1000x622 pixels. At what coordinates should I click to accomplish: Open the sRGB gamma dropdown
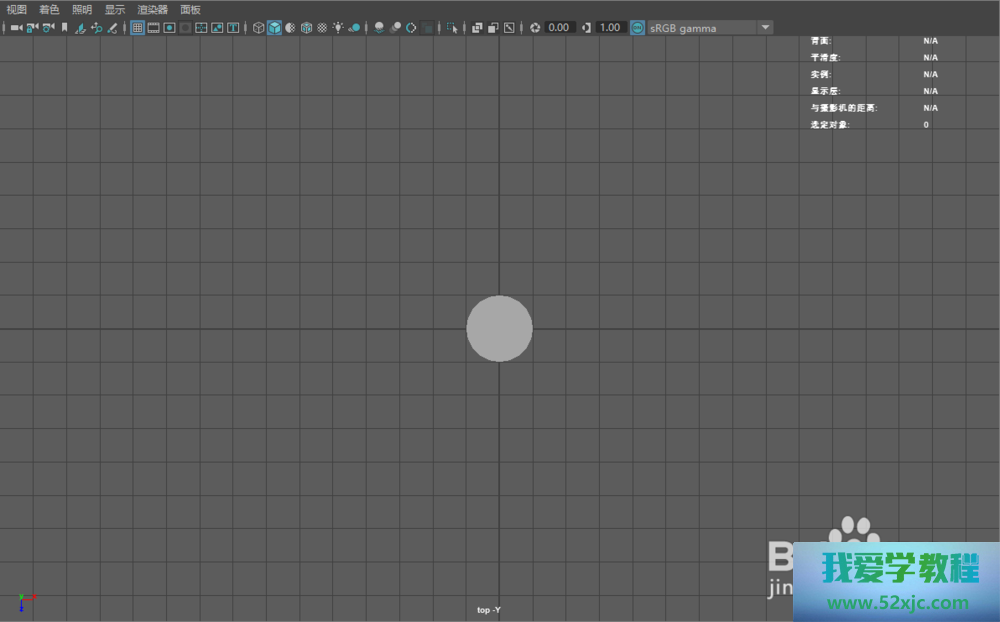[710, 28]
